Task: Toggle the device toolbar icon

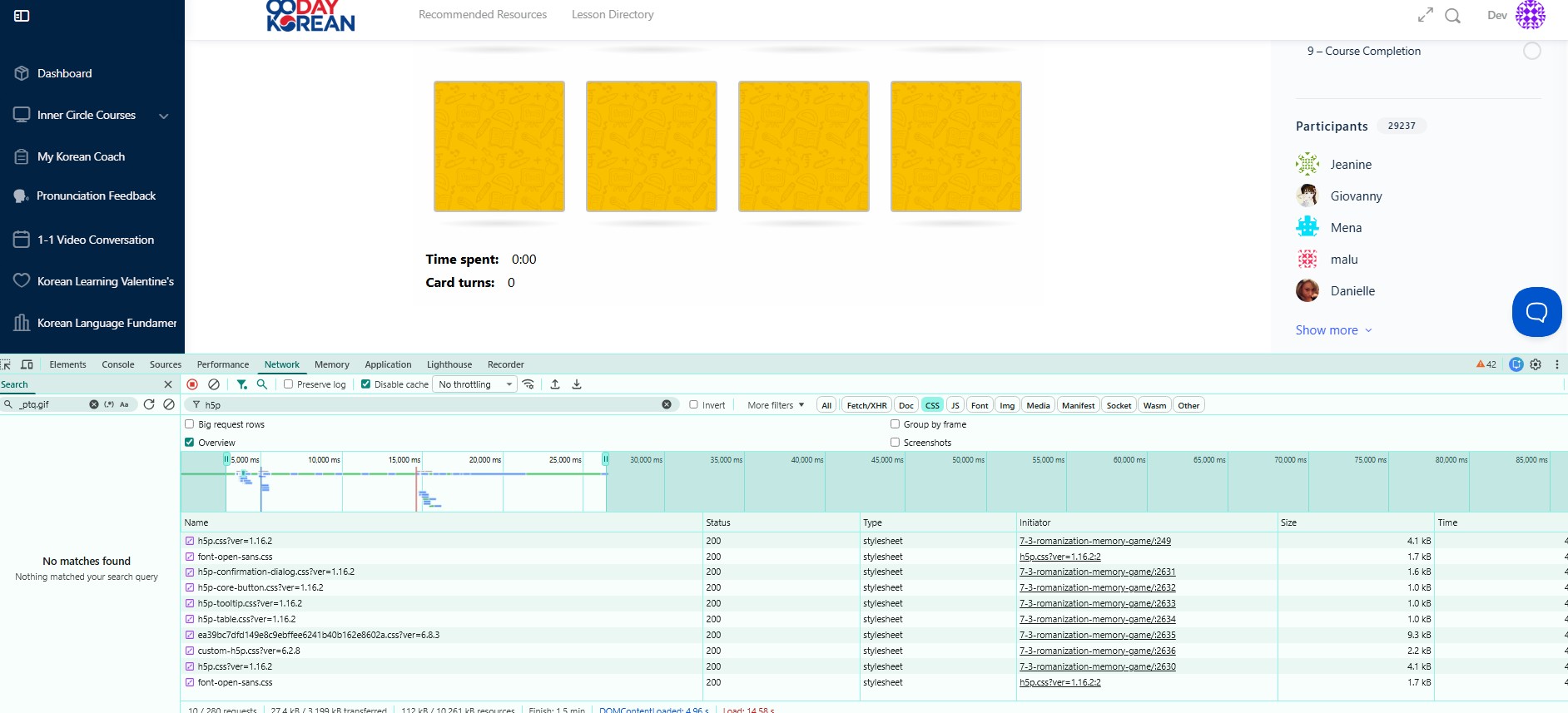Action: [x=27, y=364]
